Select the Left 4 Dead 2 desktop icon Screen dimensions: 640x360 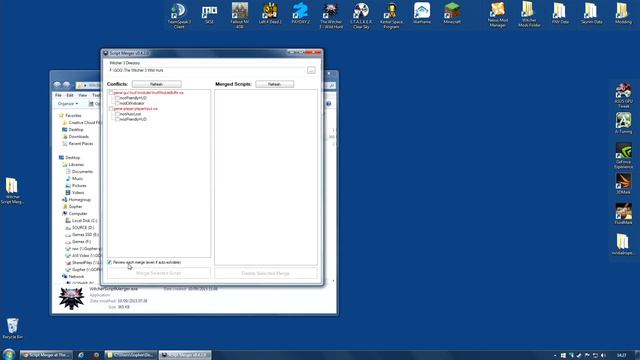[x=270, y=13]
